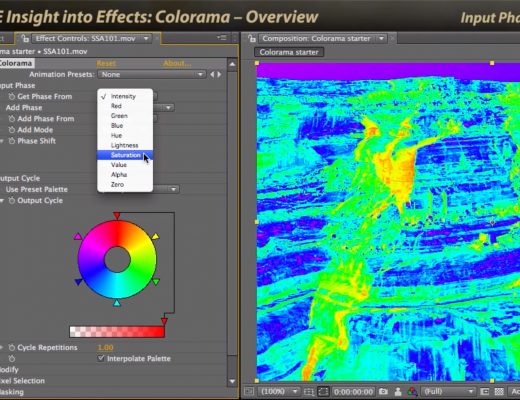Toggle stopwatch beside Interpolate Palette
Viewport: 520px width, 400px height.
12,359
